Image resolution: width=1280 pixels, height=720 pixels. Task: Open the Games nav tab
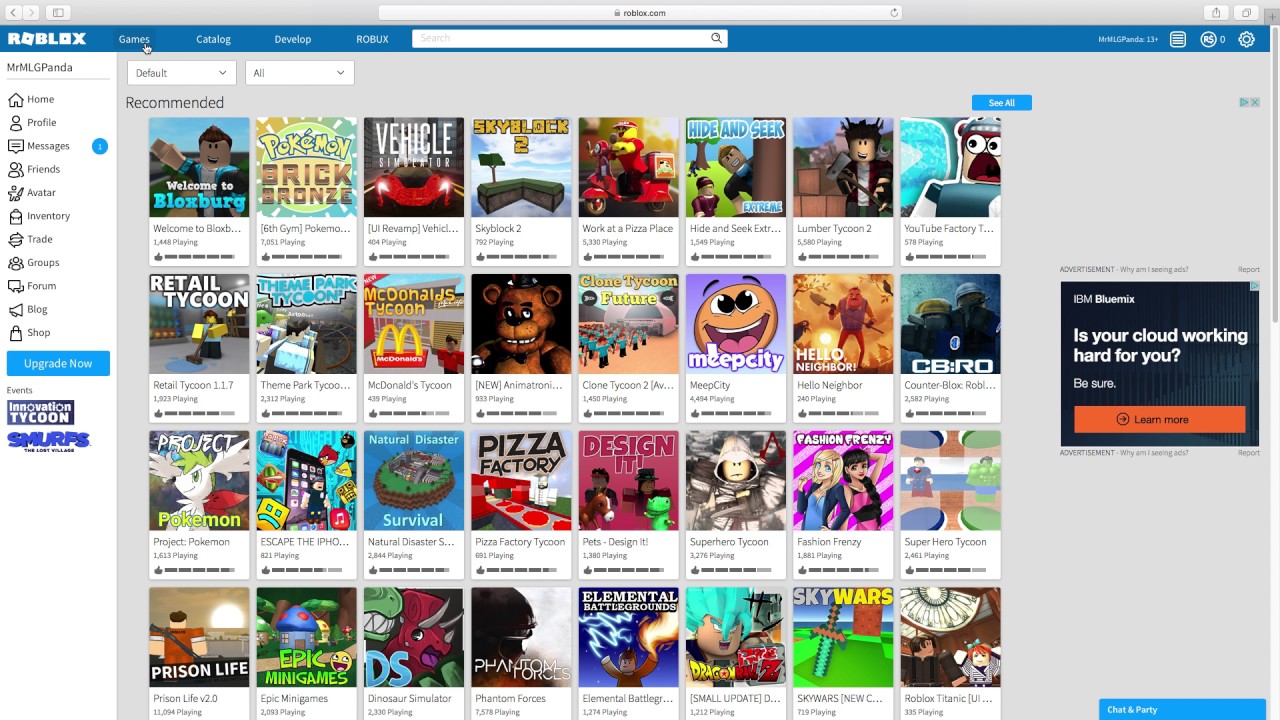point(134,39)
